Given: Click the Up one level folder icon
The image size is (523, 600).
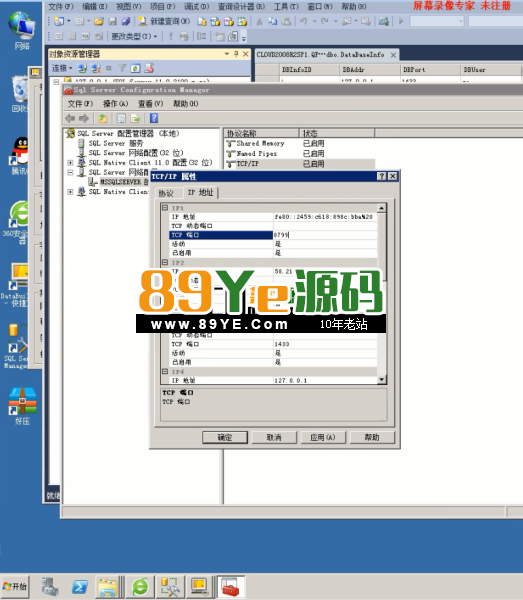Looking at the screenshot, I should tap(103, 119).
